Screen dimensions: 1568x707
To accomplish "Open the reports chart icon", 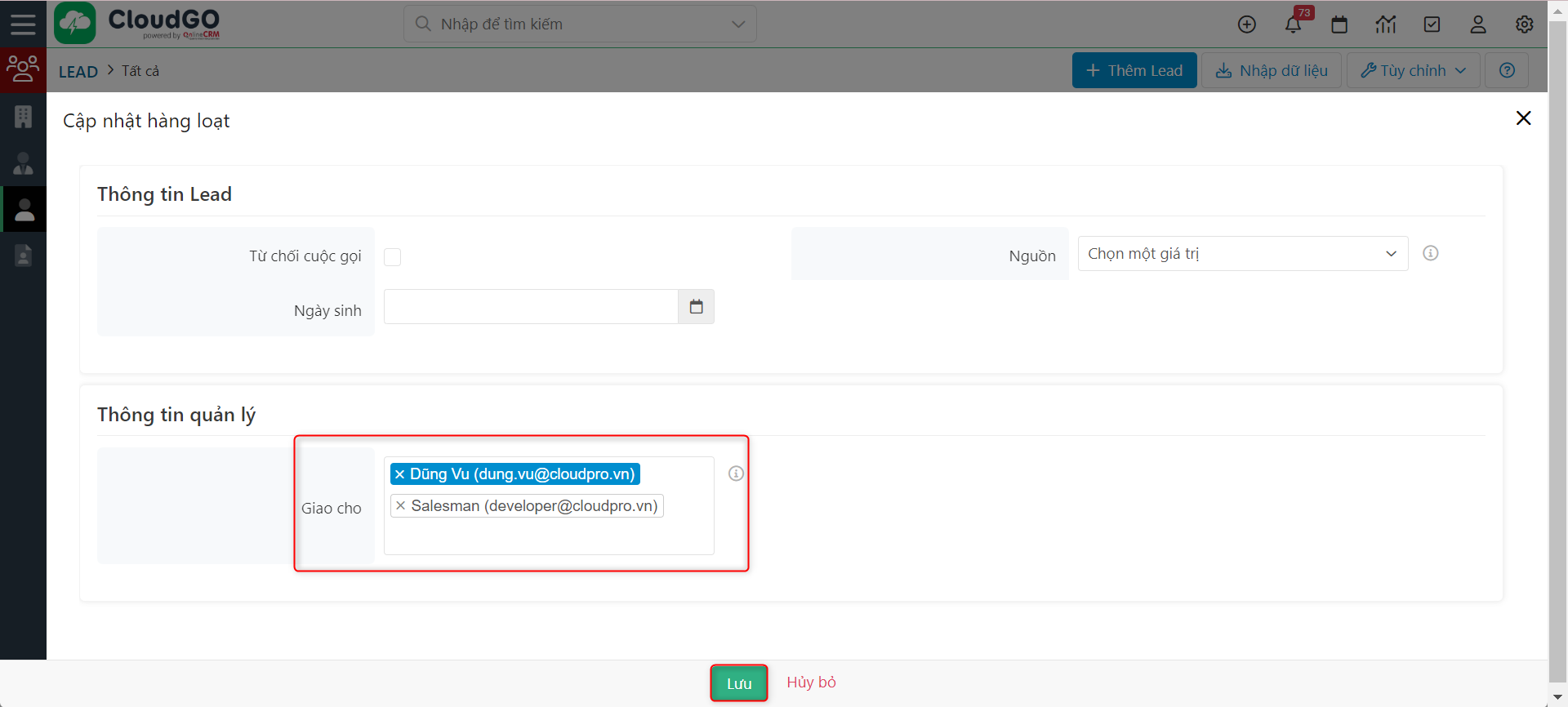I will pos(1386,24).
